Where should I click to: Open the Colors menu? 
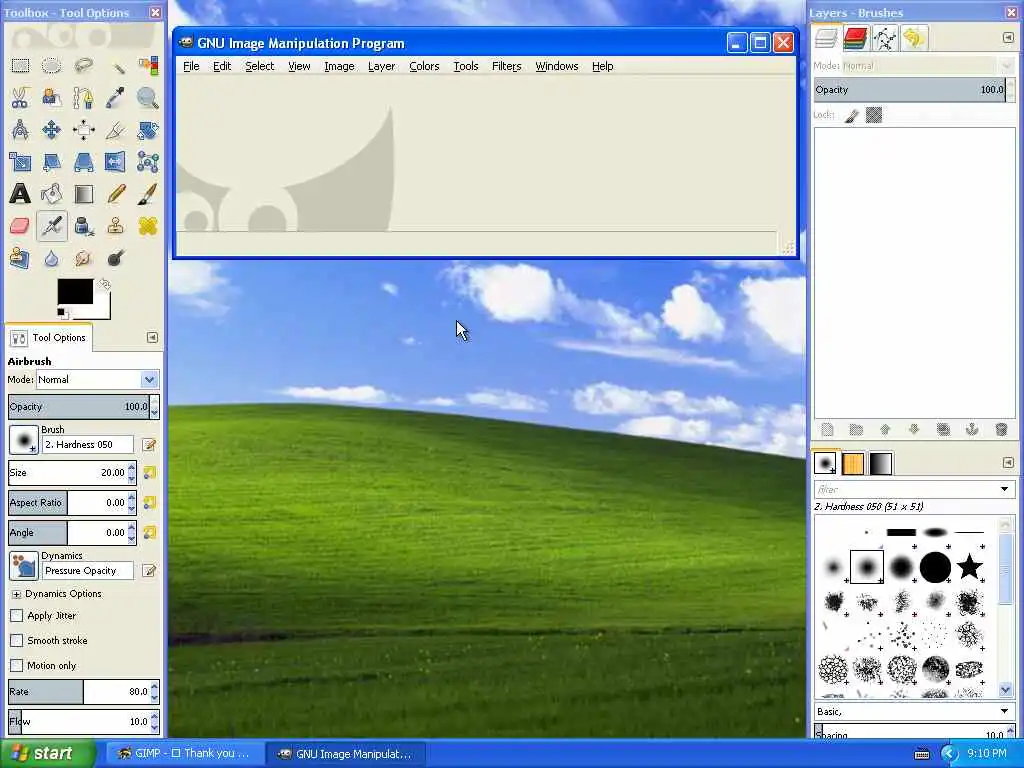pos(424,66)
